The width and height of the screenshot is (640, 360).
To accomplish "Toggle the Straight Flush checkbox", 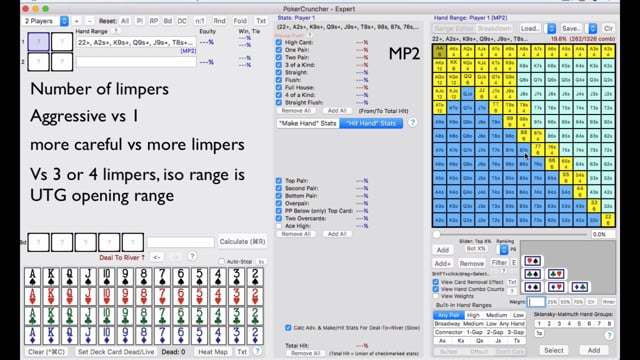I will tap(279, 102).
